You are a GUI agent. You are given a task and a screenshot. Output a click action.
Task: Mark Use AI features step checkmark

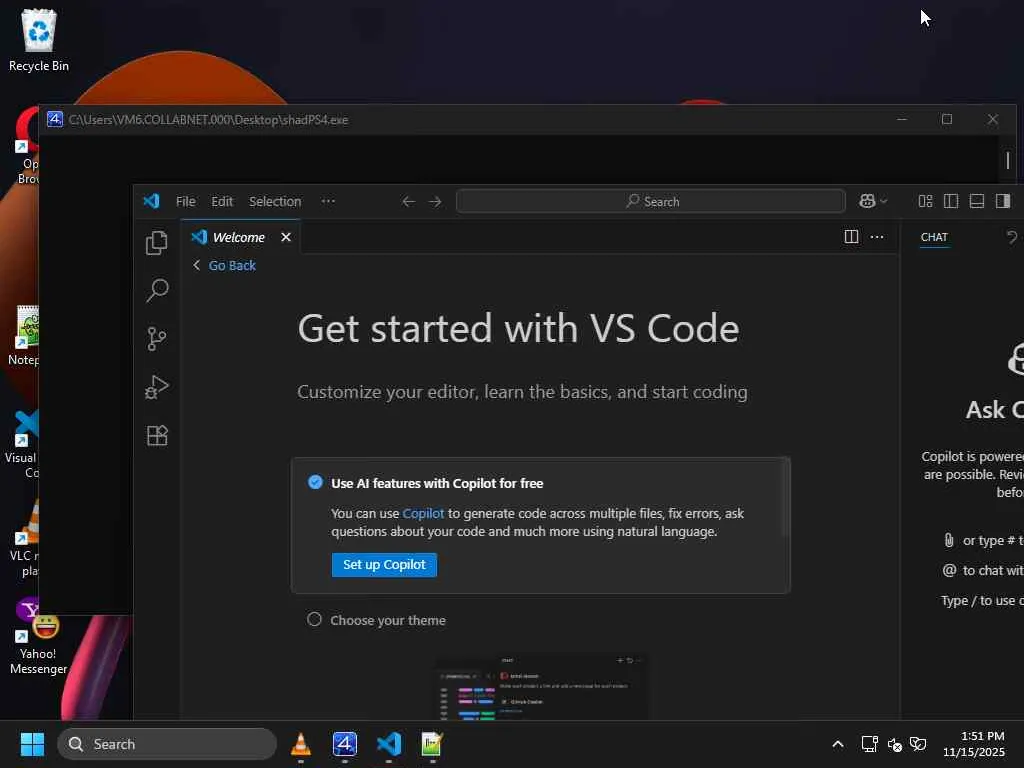click(315, 483)
